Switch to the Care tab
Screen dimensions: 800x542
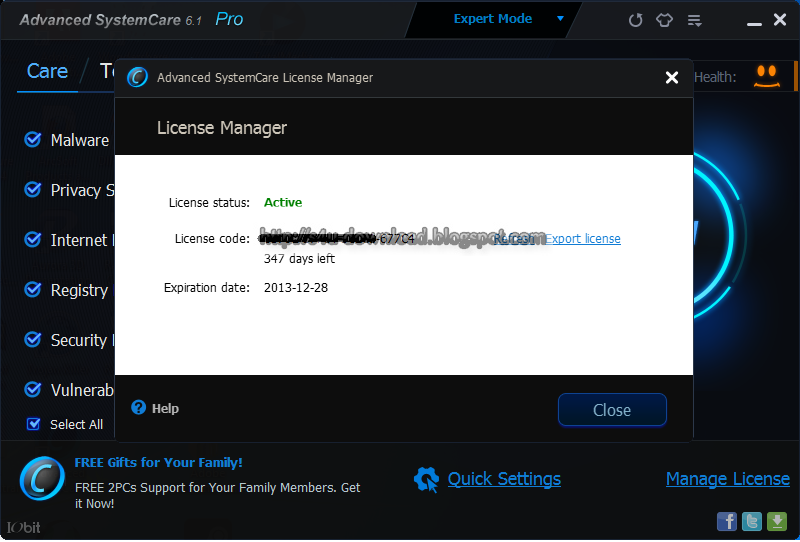pos(47,71)
